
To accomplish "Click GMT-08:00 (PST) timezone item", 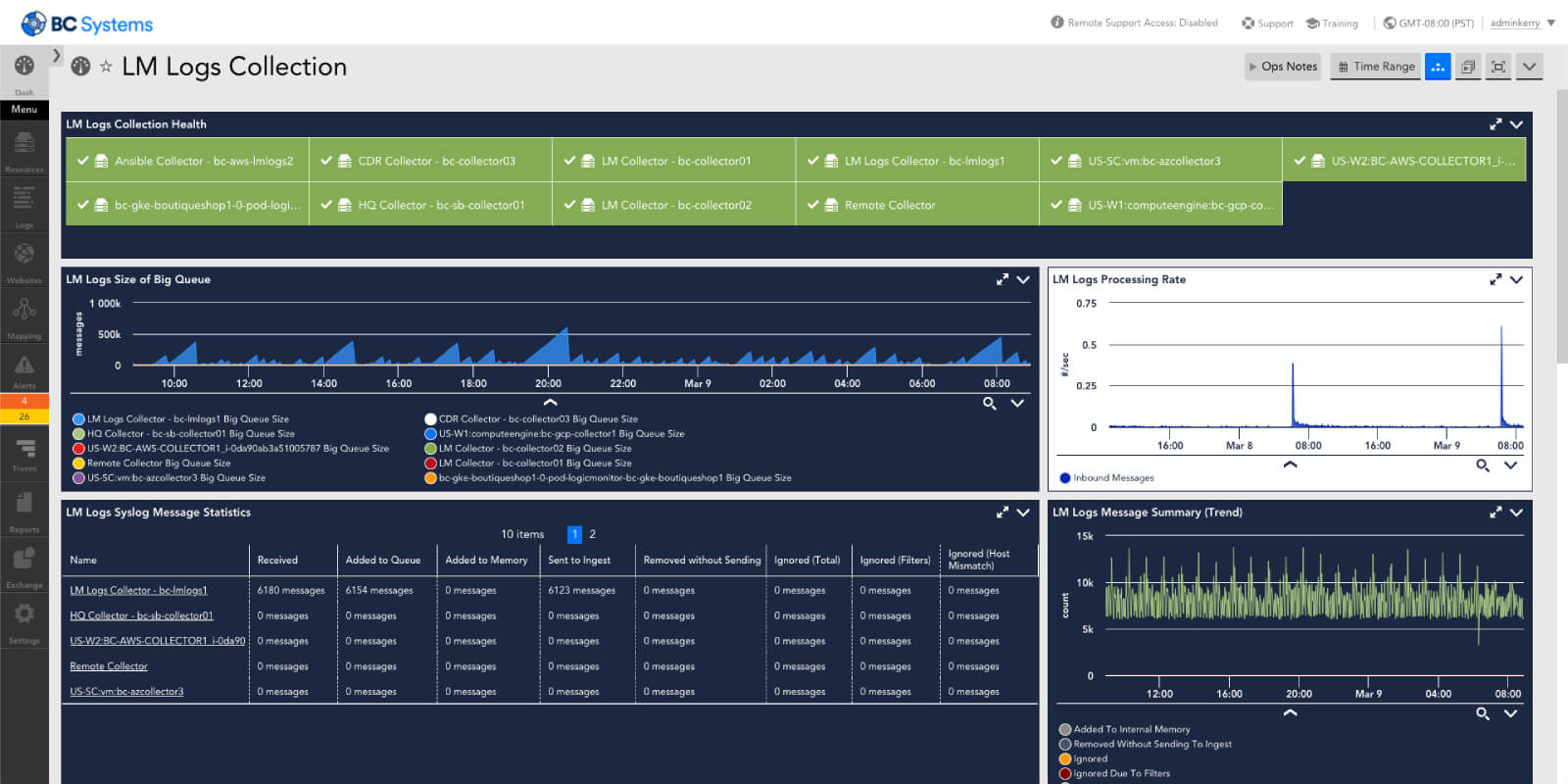I will 1428,23.
